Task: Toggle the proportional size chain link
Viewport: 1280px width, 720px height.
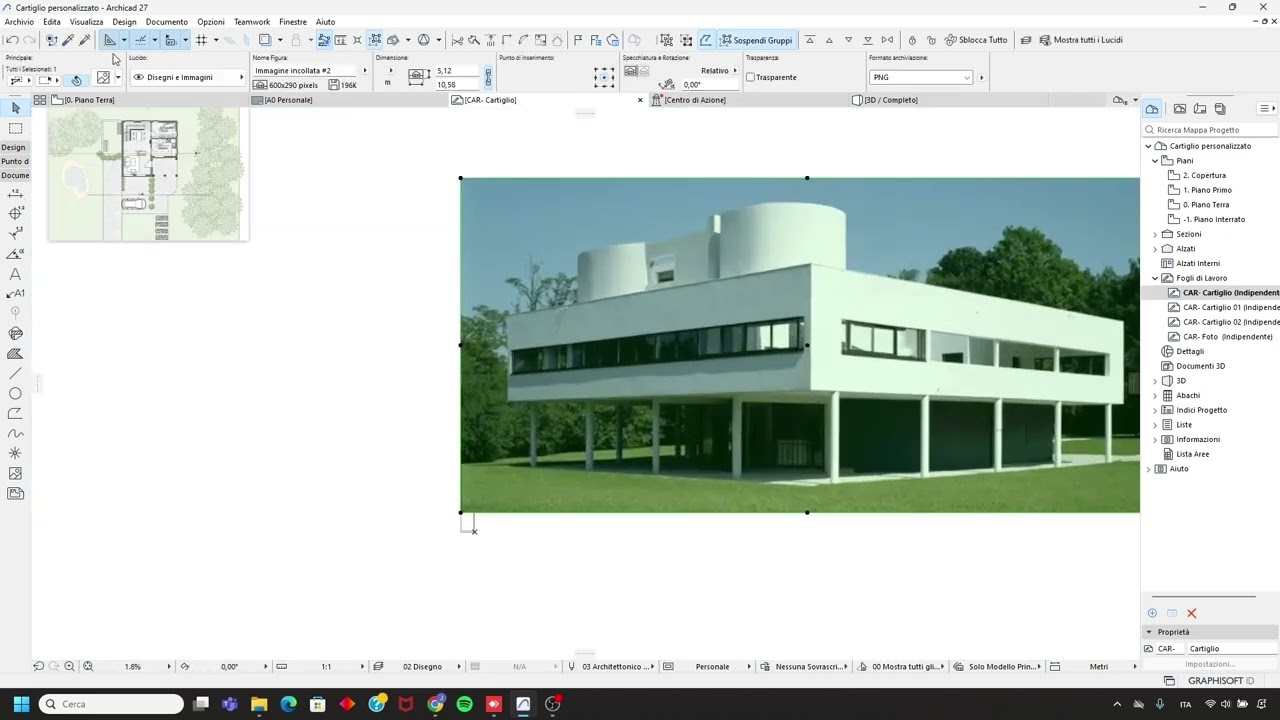Action: (x=488, y=78)
